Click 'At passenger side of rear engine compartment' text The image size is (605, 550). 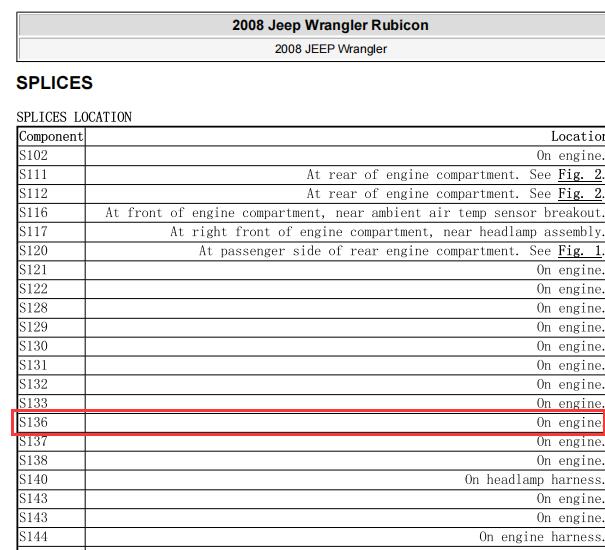[358, 251]
